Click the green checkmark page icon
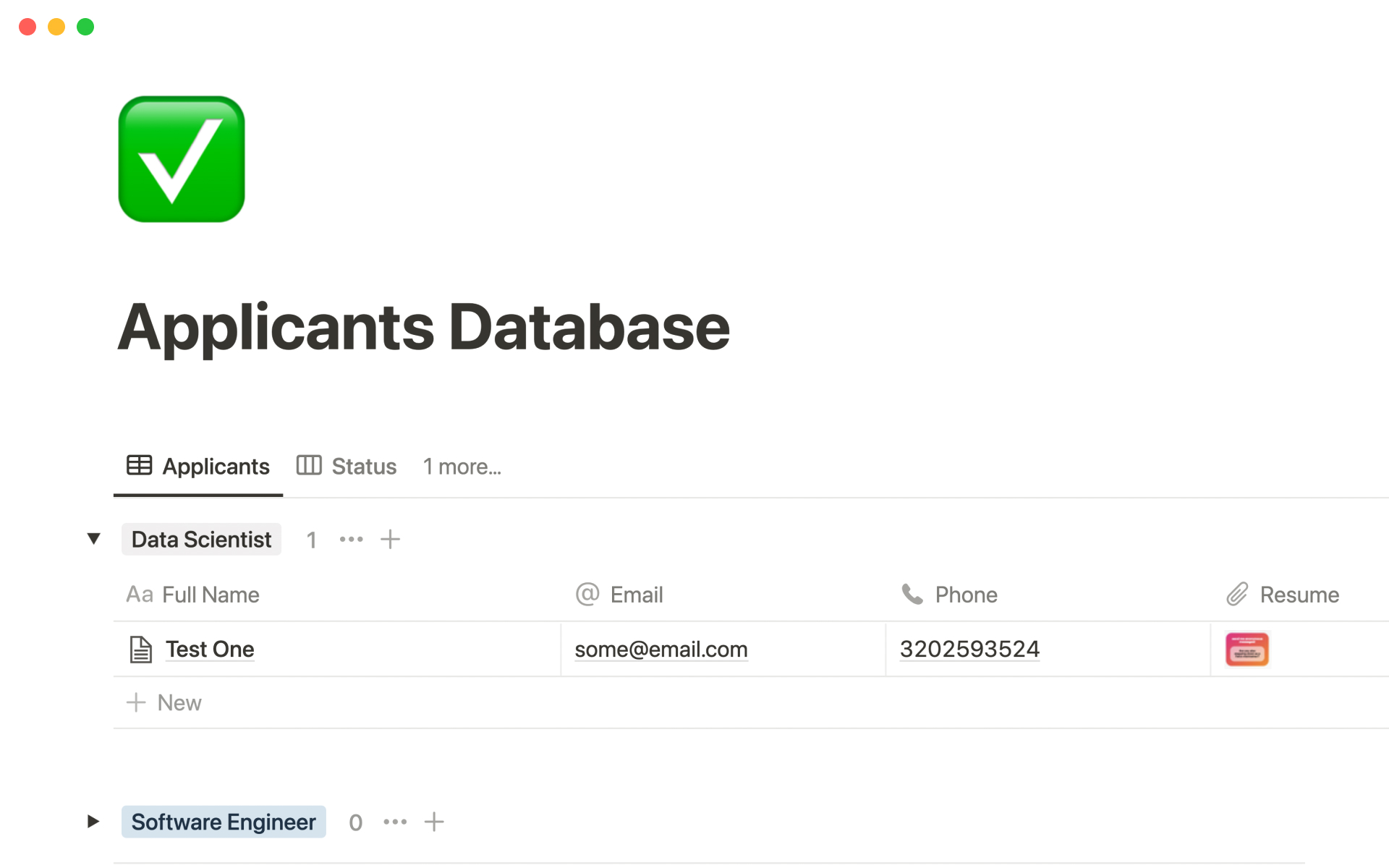 [182, 159]
